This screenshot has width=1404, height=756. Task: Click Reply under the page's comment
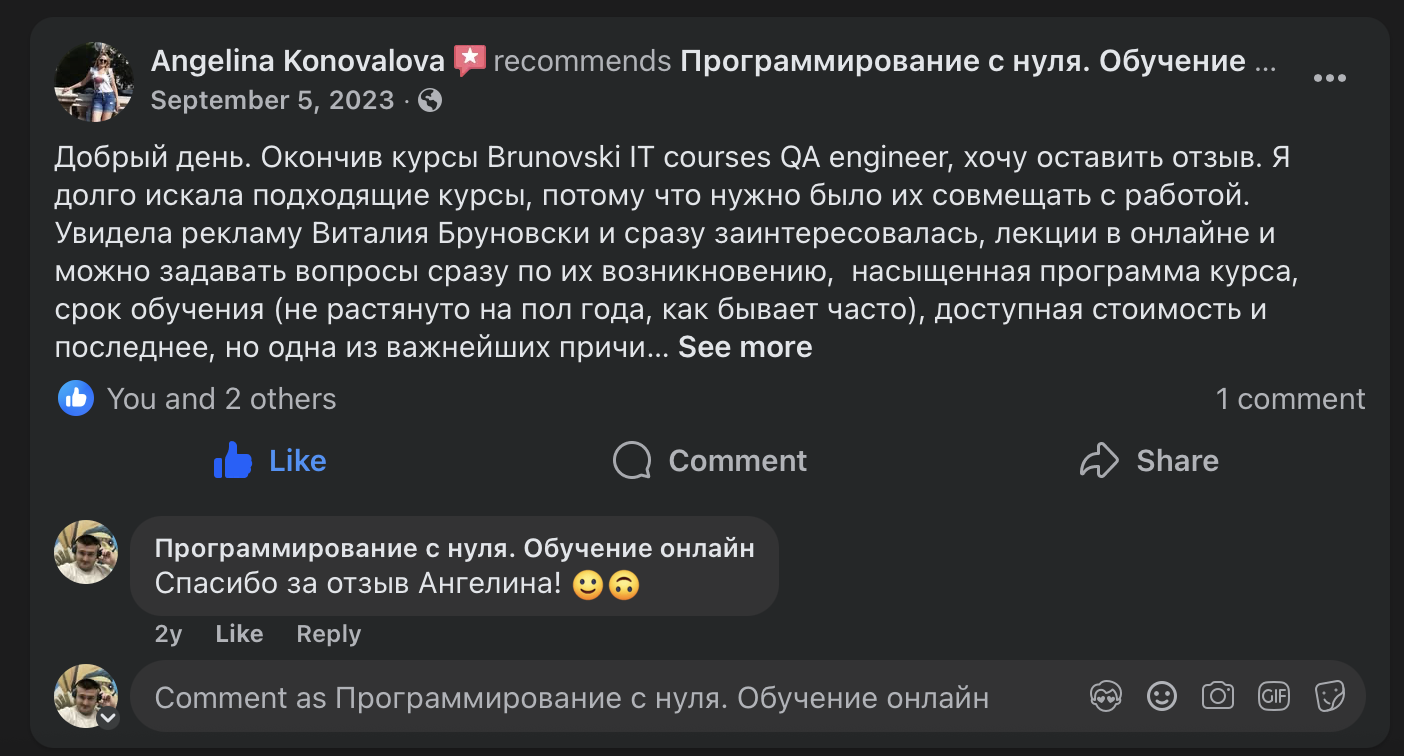pyautogui.click(x=328, y=633)
